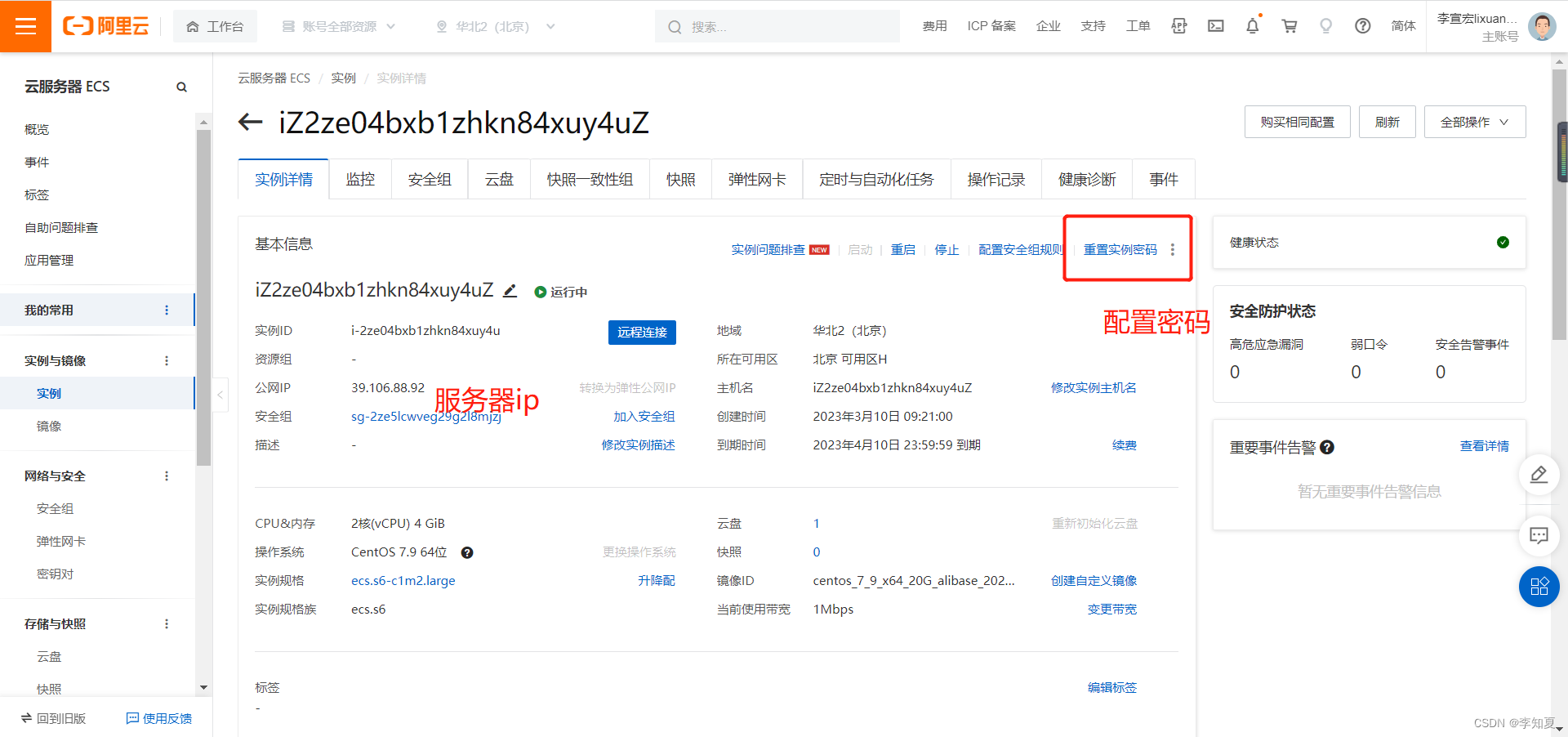Click the sidebar scrollbar down arrow
This screenshot has height=737, width=1568.
(203, 688)
